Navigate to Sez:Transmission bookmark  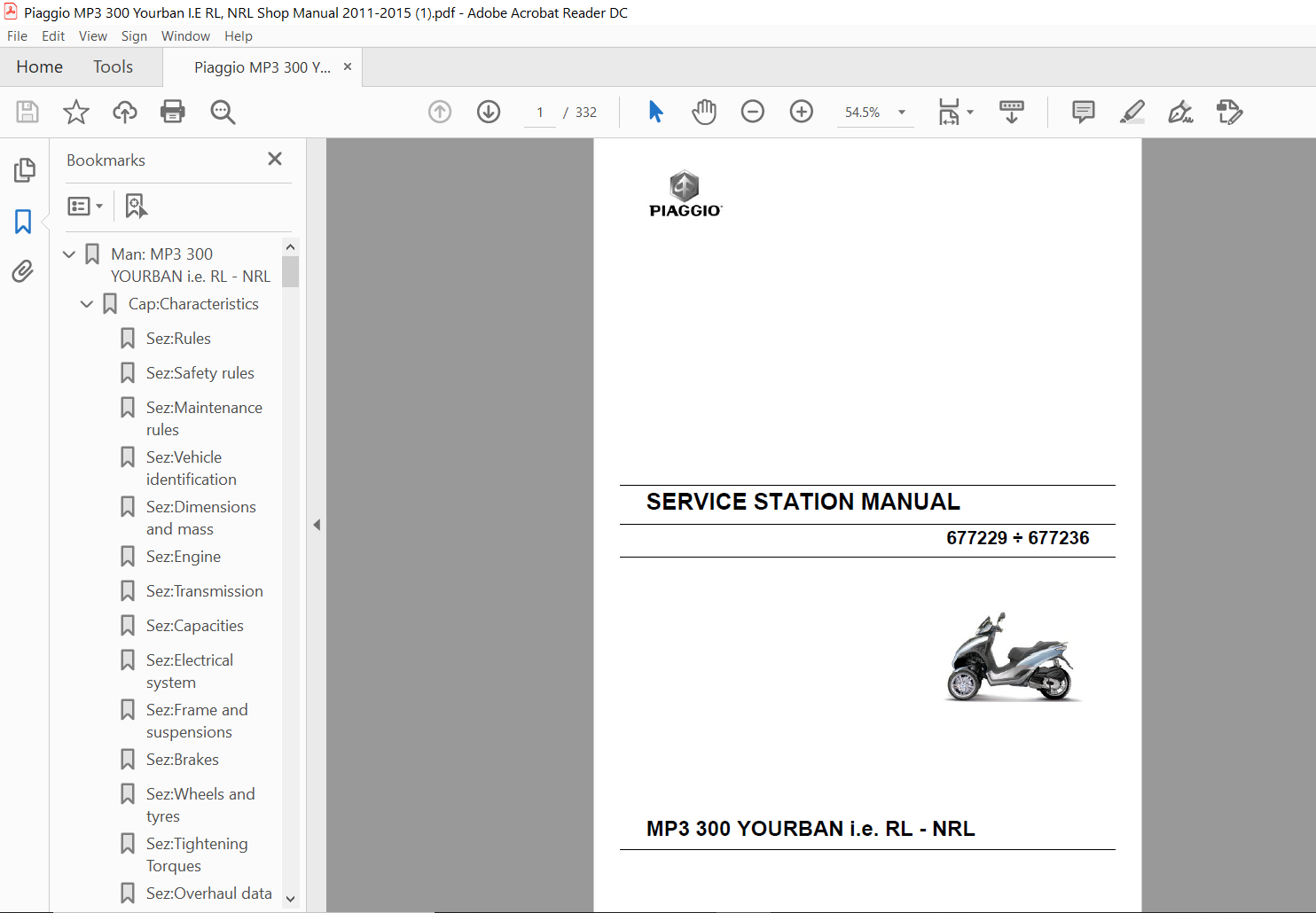[x=204, y=591]
